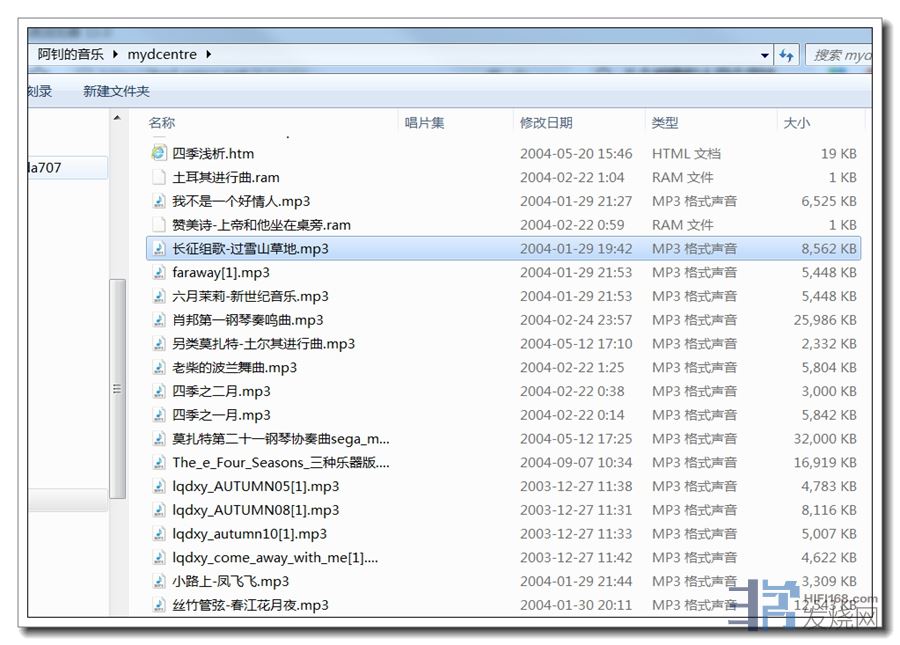This screenshot has width=900, height=645.
Task: Open the address bar history dropdown
Action: (x=765, y=55)
